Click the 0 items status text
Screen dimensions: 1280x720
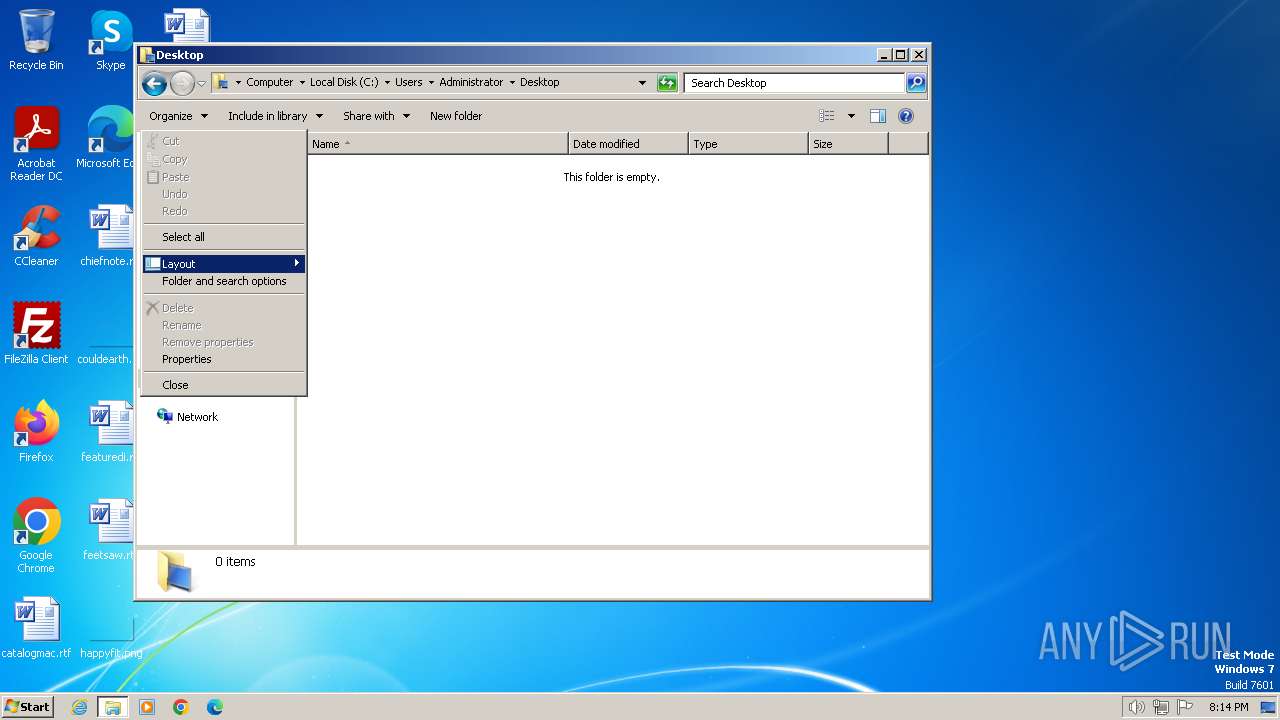click(235, 562)
